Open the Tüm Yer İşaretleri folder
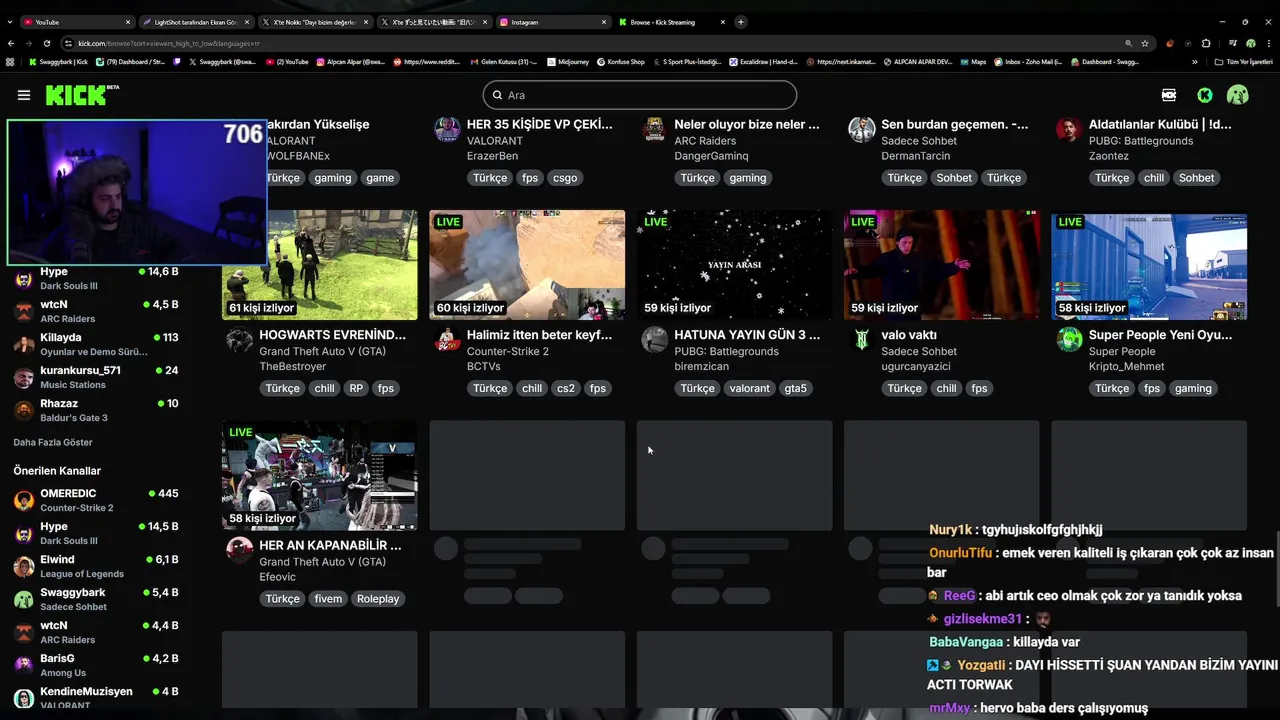Viewport: 1280px width, 720px height. [1243, 62]
